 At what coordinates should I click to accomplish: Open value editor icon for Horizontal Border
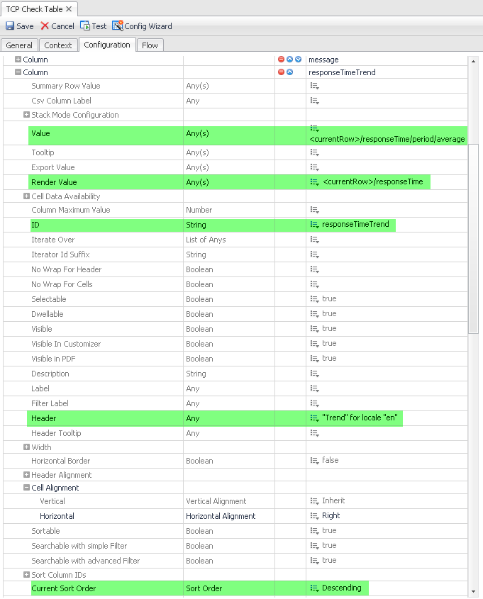tap(314, 461)
